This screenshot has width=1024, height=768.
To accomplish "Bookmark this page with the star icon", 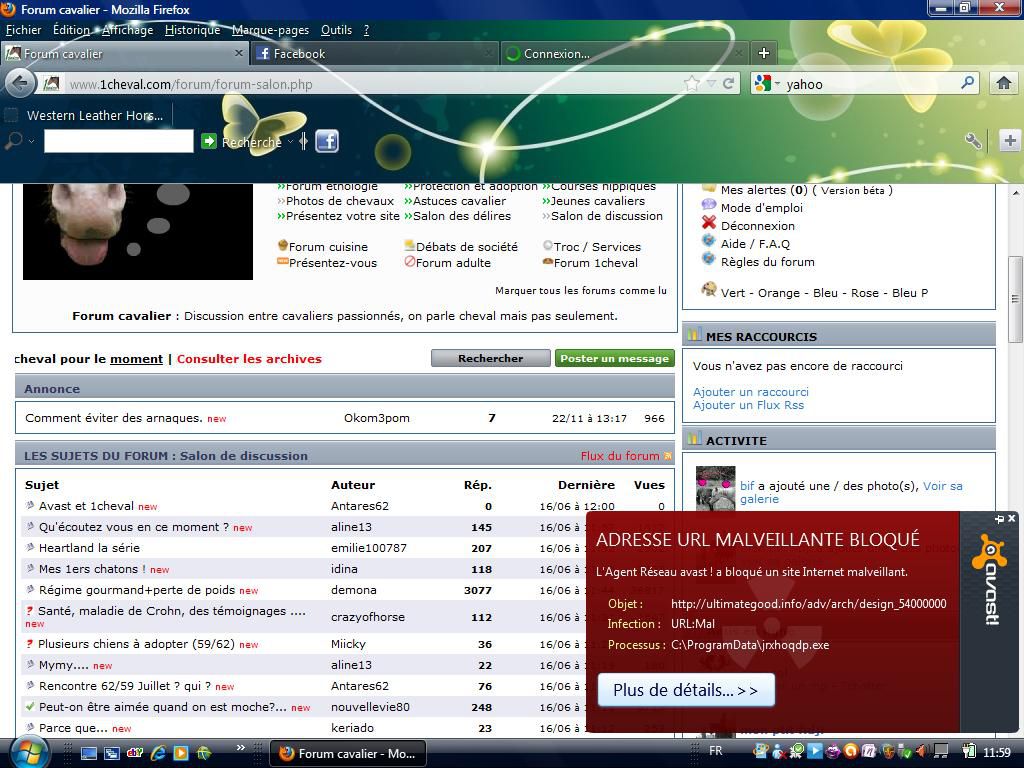I will pyautogui.click(x=691, y=84).
